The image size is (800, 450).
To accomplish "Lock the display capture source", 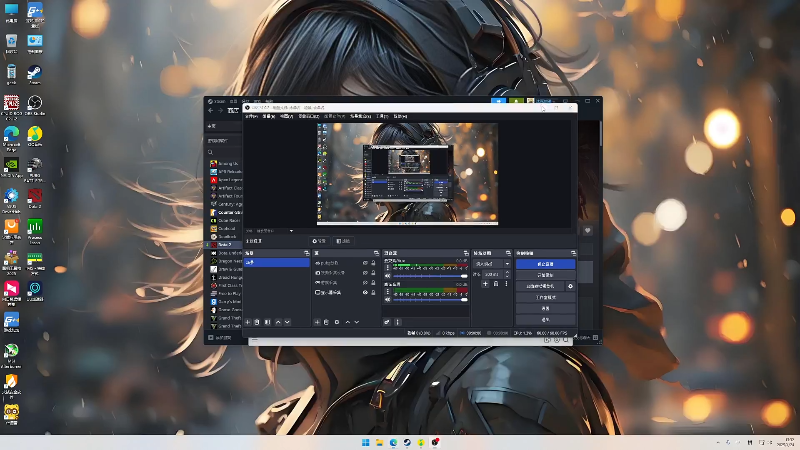I will click(x=373, y=292).
